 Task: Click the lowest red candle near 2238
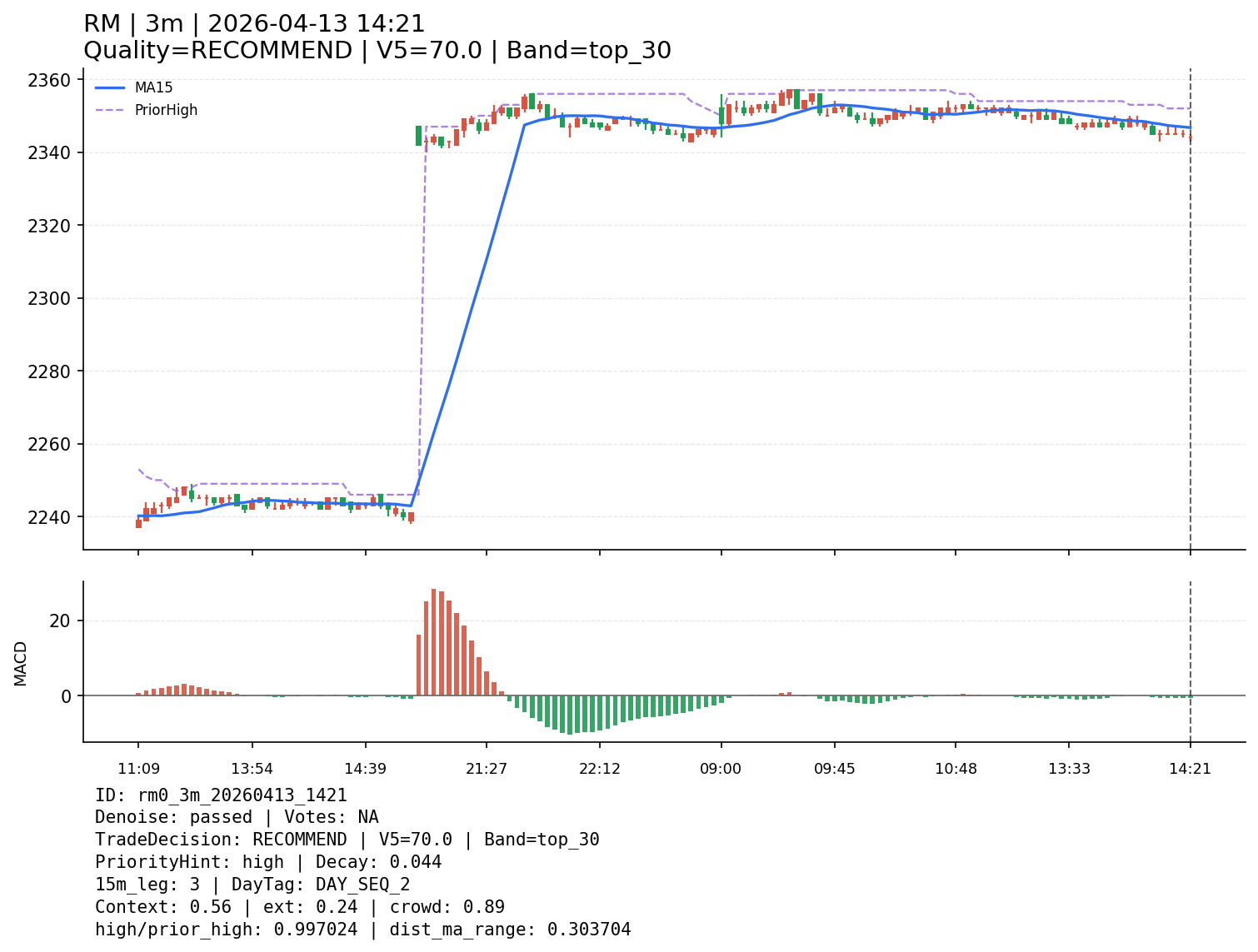point(139,523)
